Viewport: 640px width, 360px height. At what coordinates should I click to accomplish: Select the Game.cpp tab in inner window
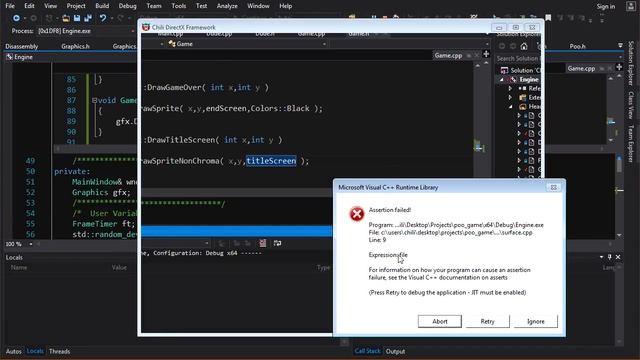click(x=448, y=56)
